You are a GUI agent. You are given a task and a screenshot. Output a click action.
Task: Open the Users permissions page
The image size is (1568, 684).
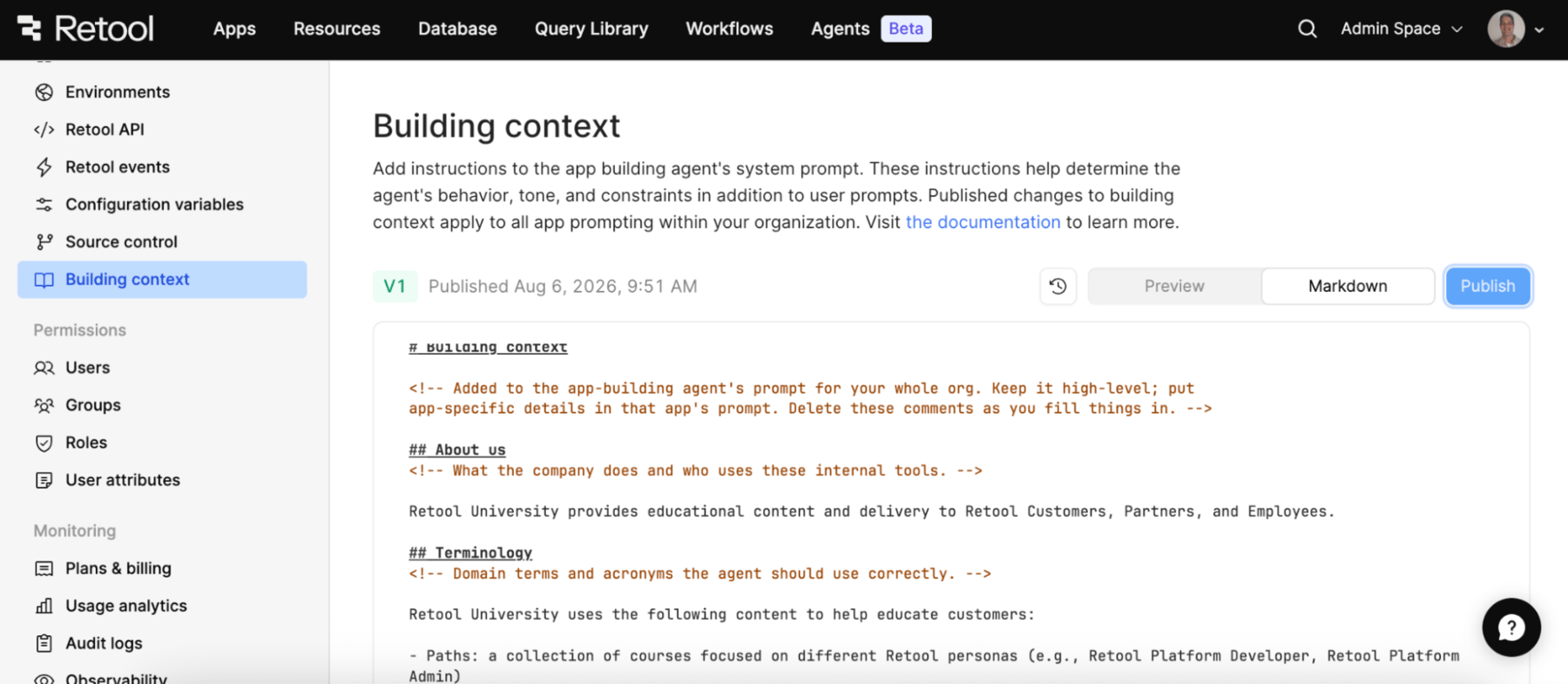(x=162, y=368)
